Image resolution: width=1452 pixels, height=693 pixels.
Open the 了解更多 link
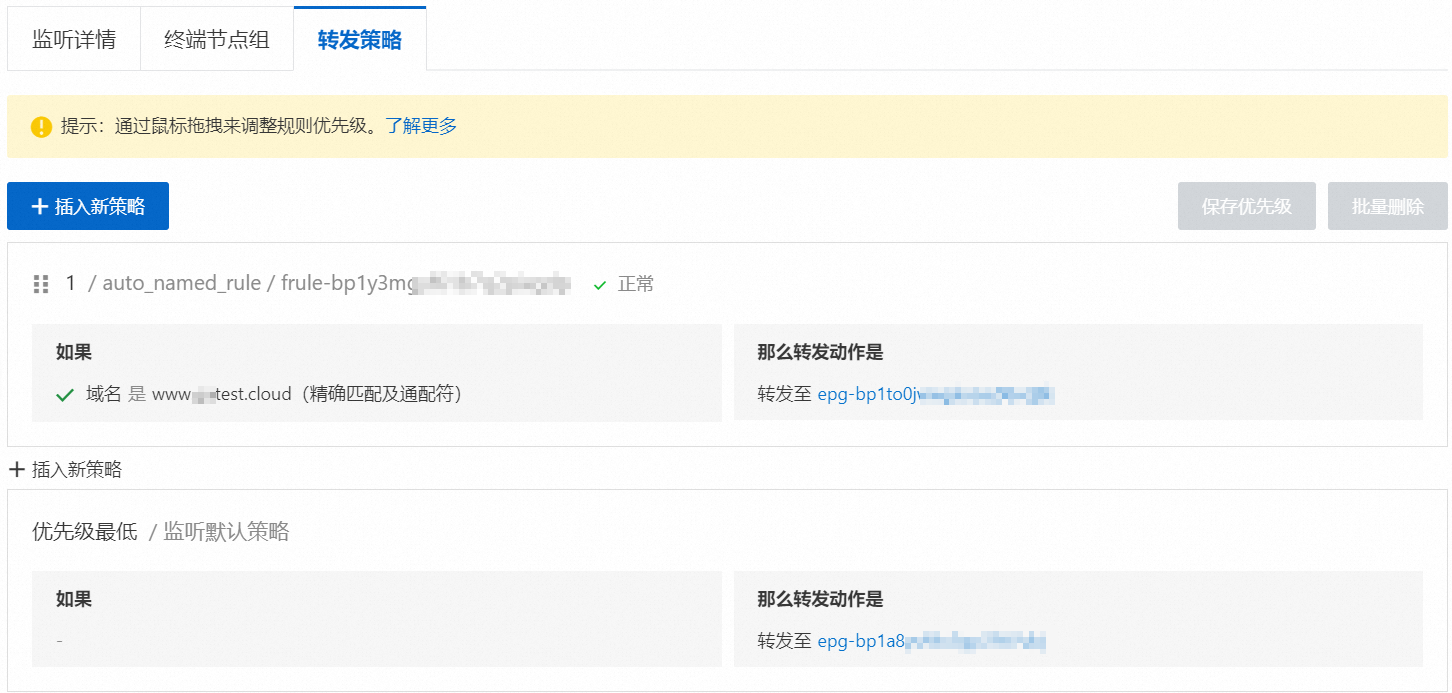coord(421,126)
